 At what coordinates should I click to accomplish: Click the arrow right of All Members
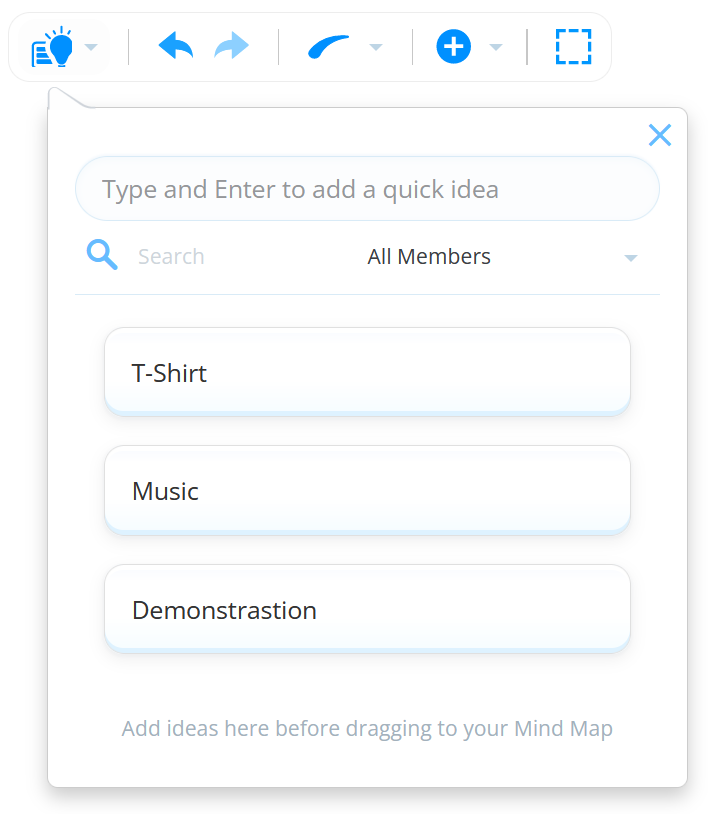click(x=630, y=258)
